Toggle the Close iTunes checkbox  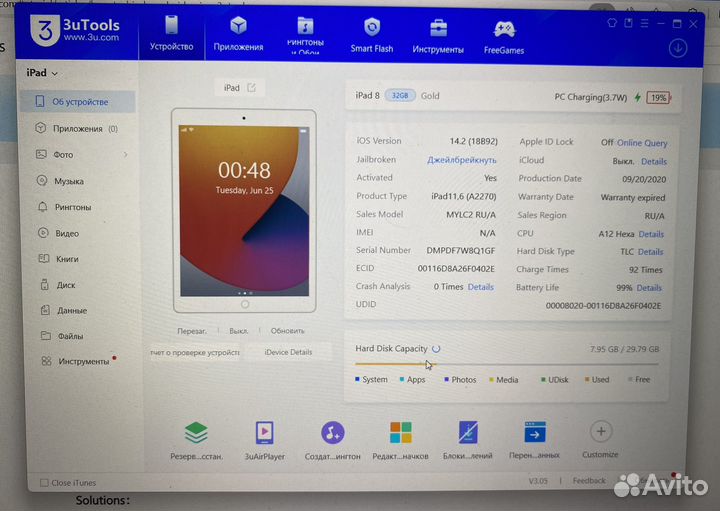[44, 483]
